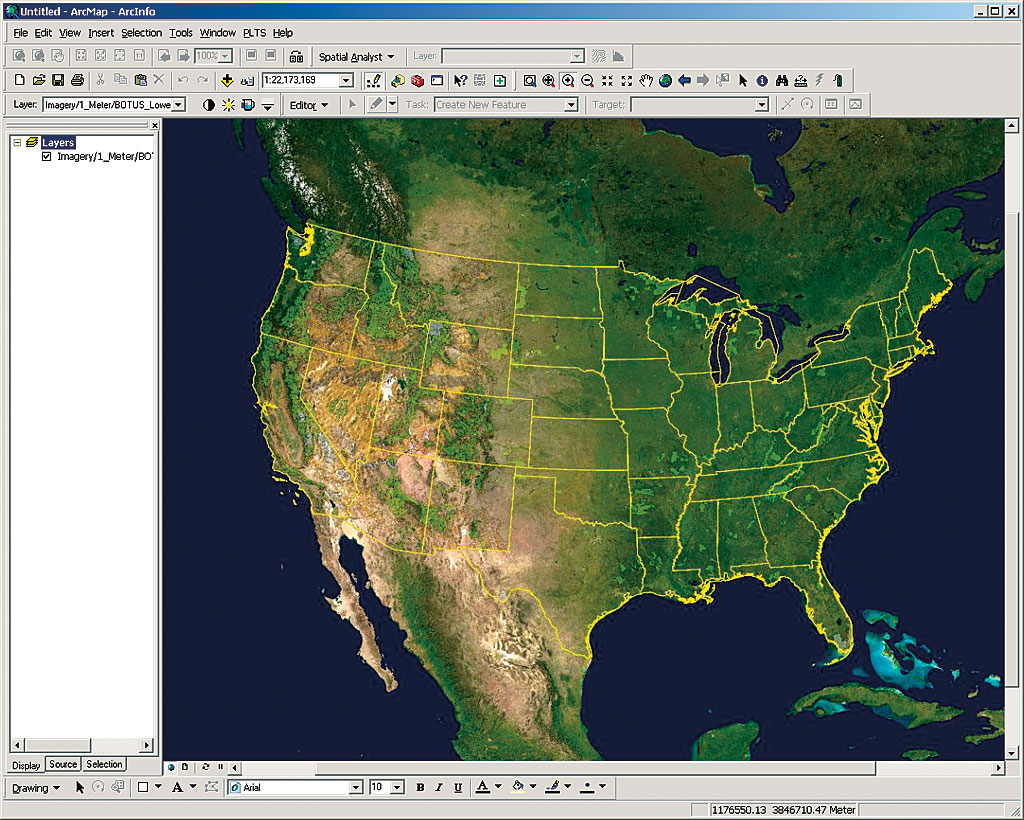Toggle Italic text formatting
Screen dimensions: 1024x820
point(439,787)
